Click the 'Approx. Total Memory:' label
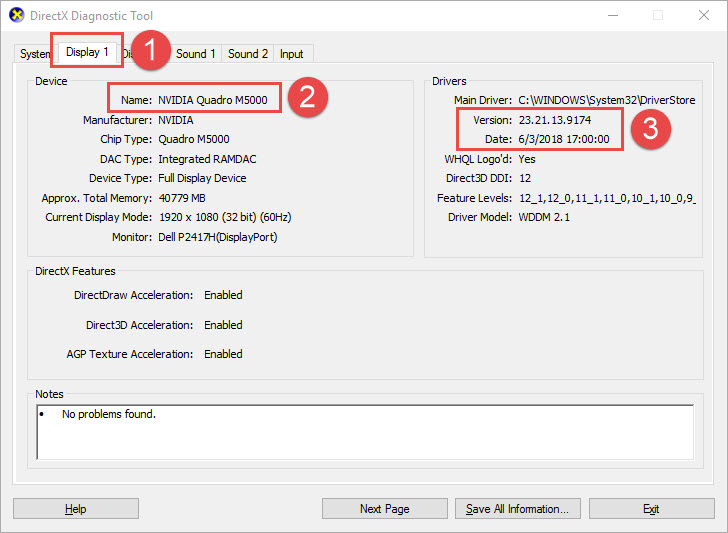The image size is (728, 533). pyautogui.click(x=97, y=198)
